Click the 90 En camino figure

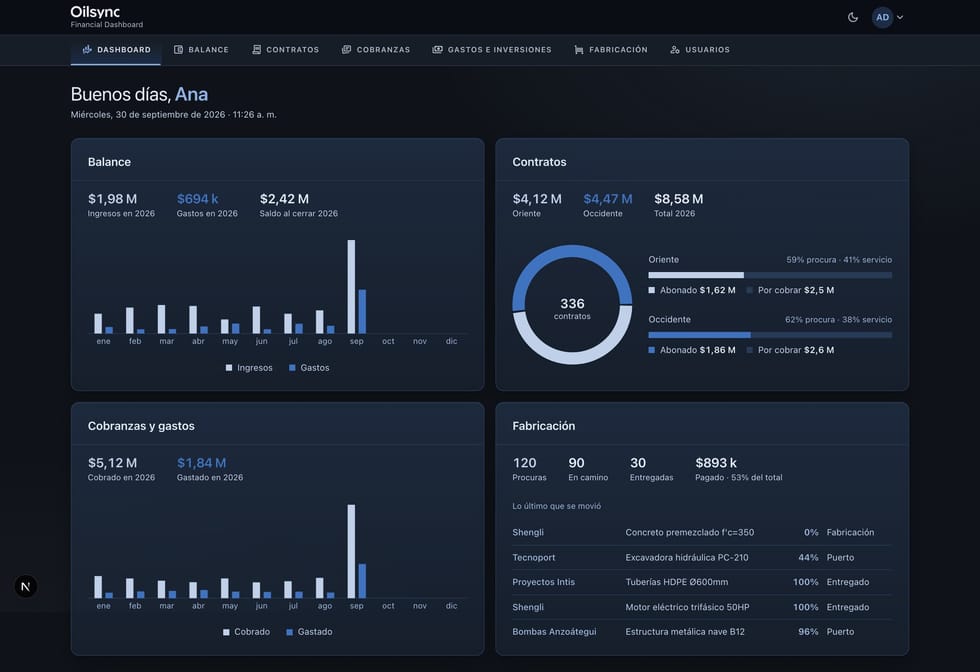tap(576, 463)
